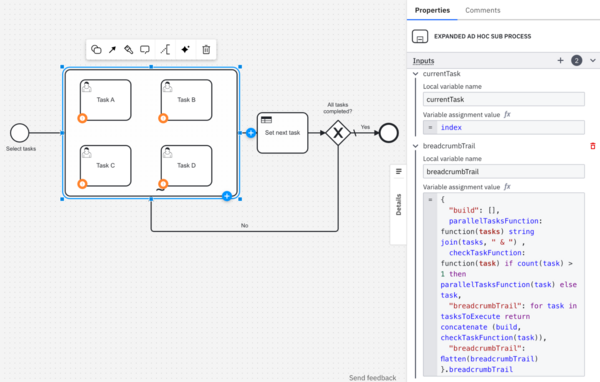The width and height of the screenshot is (600, 382).
Task: Click the AI sparkle icon in context pad
Action: click(185, 49)
